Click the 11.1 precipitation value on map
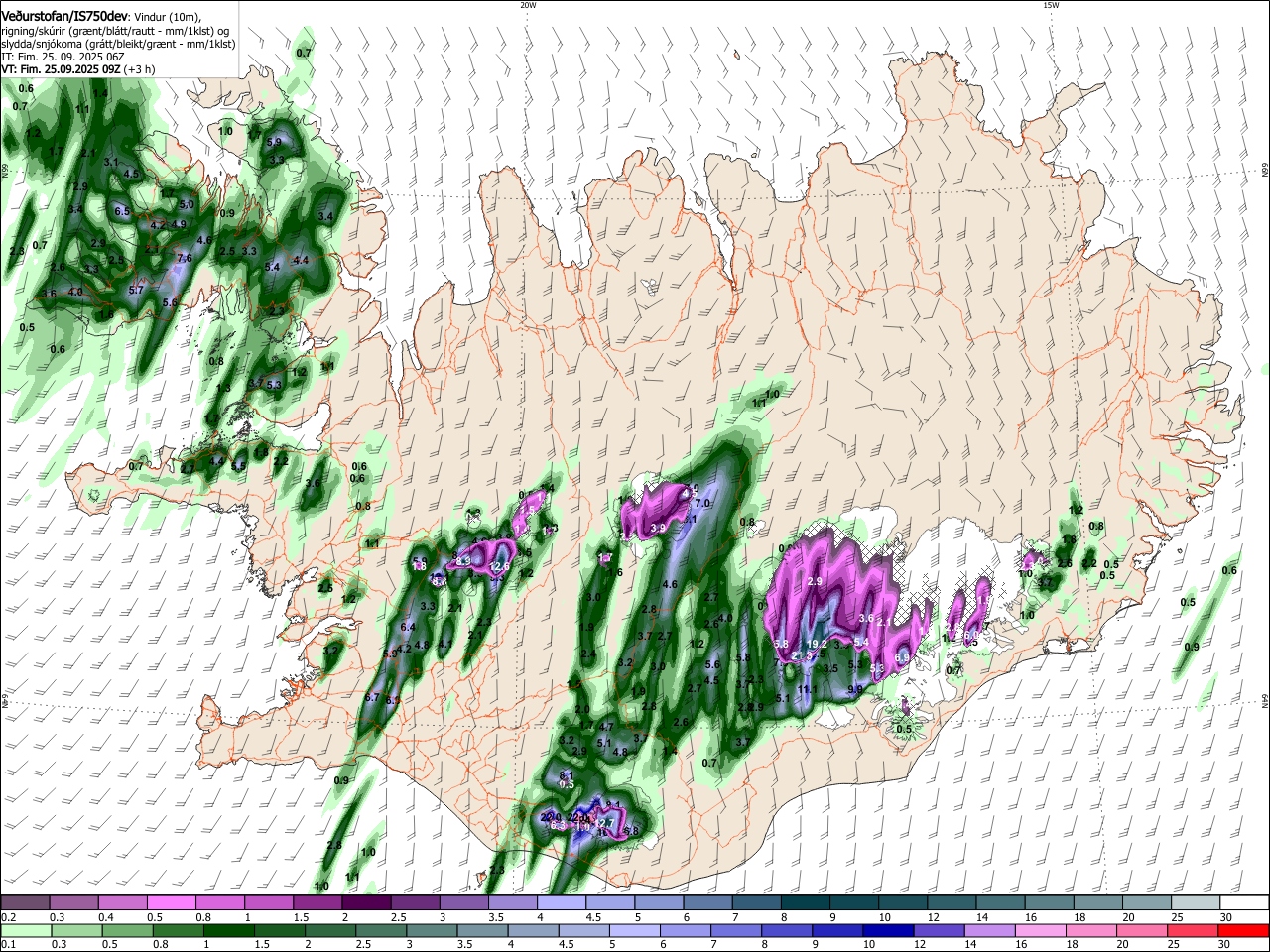Screen dimensions: 1270x952 coord(808,689)
